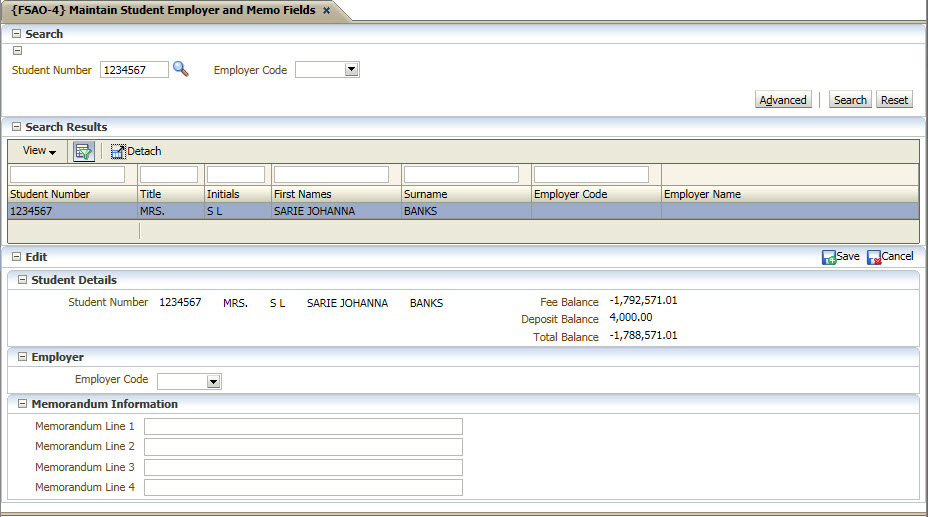
Task: Save the student employer edits
Action: [840, 257]
